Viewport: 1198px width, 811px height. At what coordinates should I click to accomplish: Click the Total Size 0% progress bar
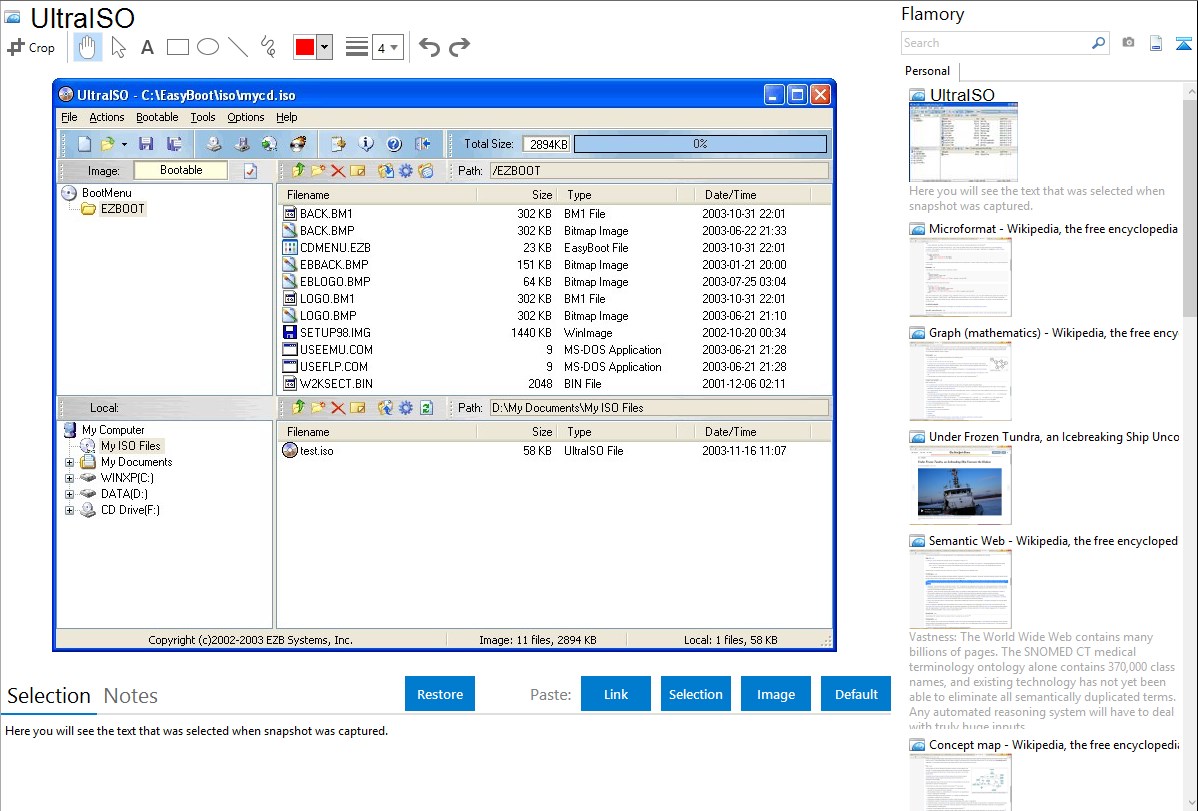[700, 144]
